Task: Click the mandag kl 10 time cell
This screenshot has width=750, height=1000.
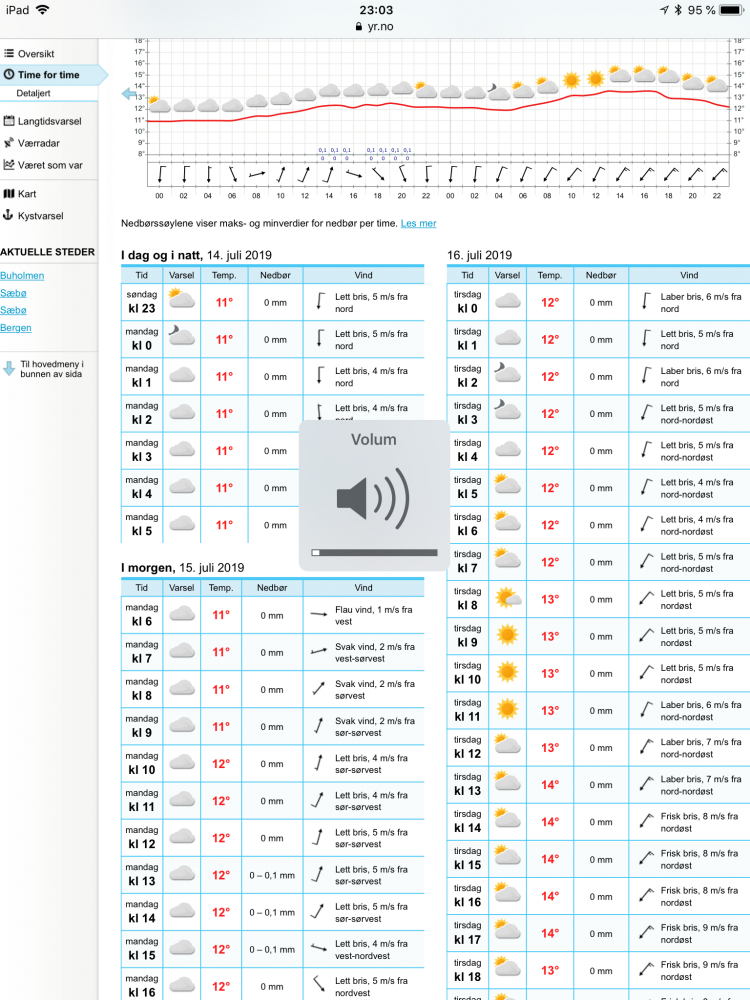Action: pyautogui.click(x=142, y=763)
